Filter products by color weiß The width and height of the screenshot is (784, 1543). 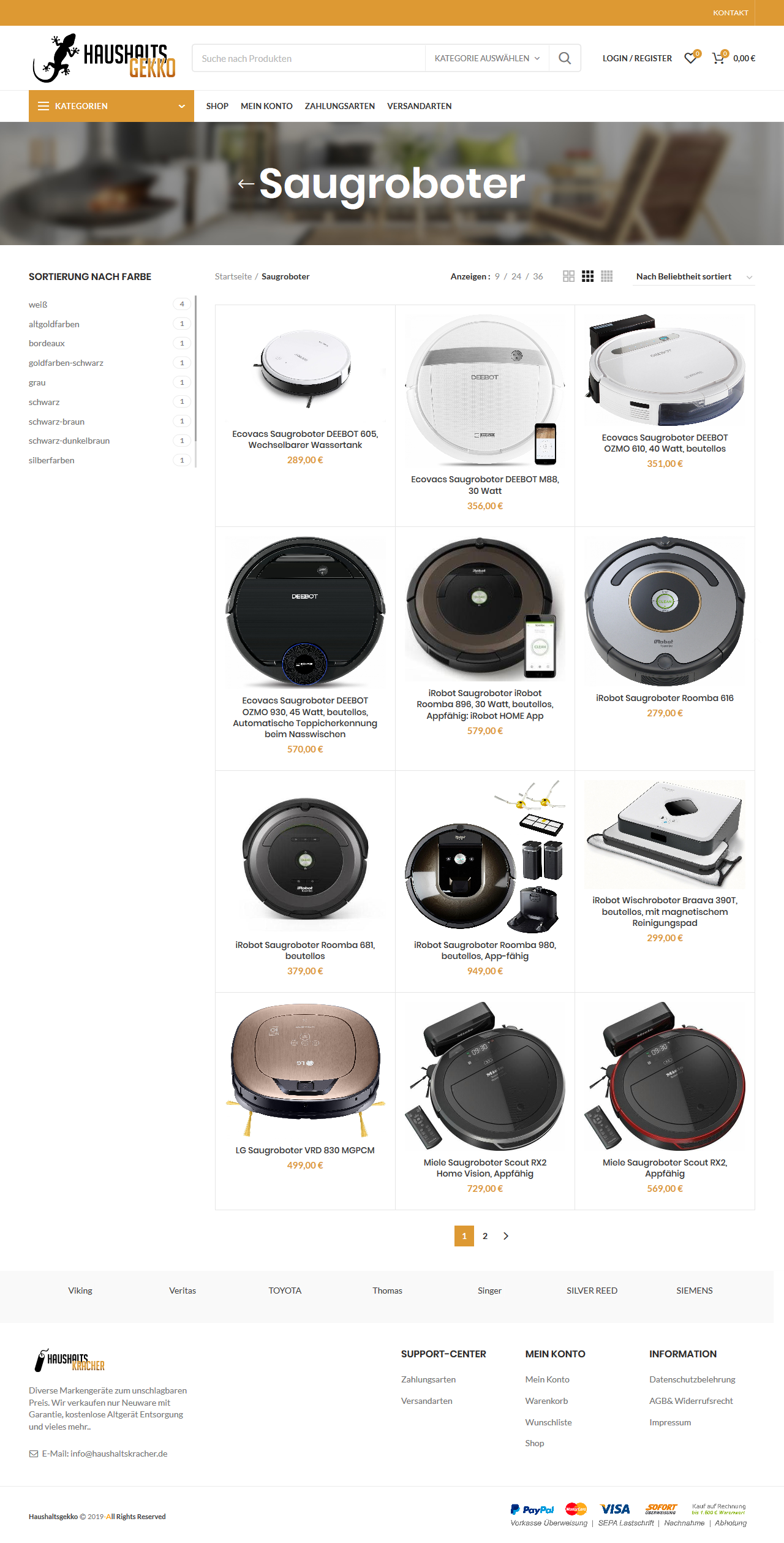coord(38,305)
